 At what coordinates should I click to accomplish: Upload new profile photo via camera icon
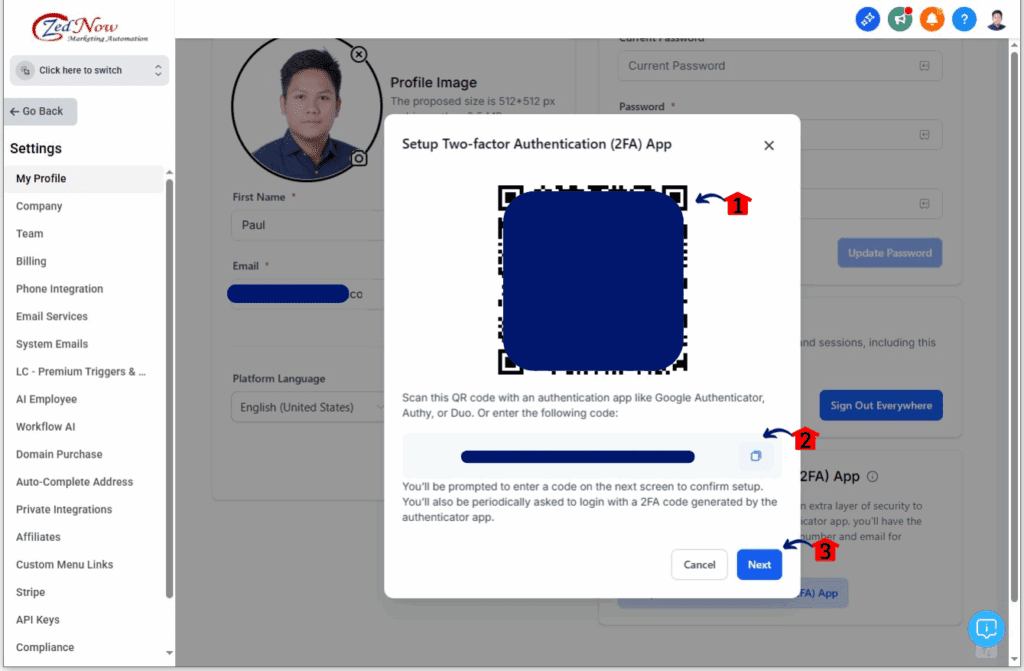click(359, 158)
